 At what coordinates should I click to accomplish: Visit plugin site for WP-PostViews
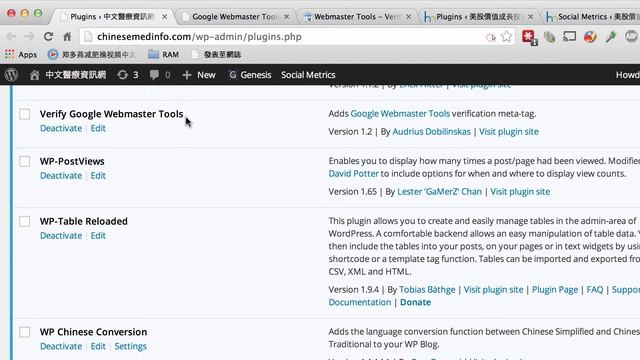pos(520,191)
